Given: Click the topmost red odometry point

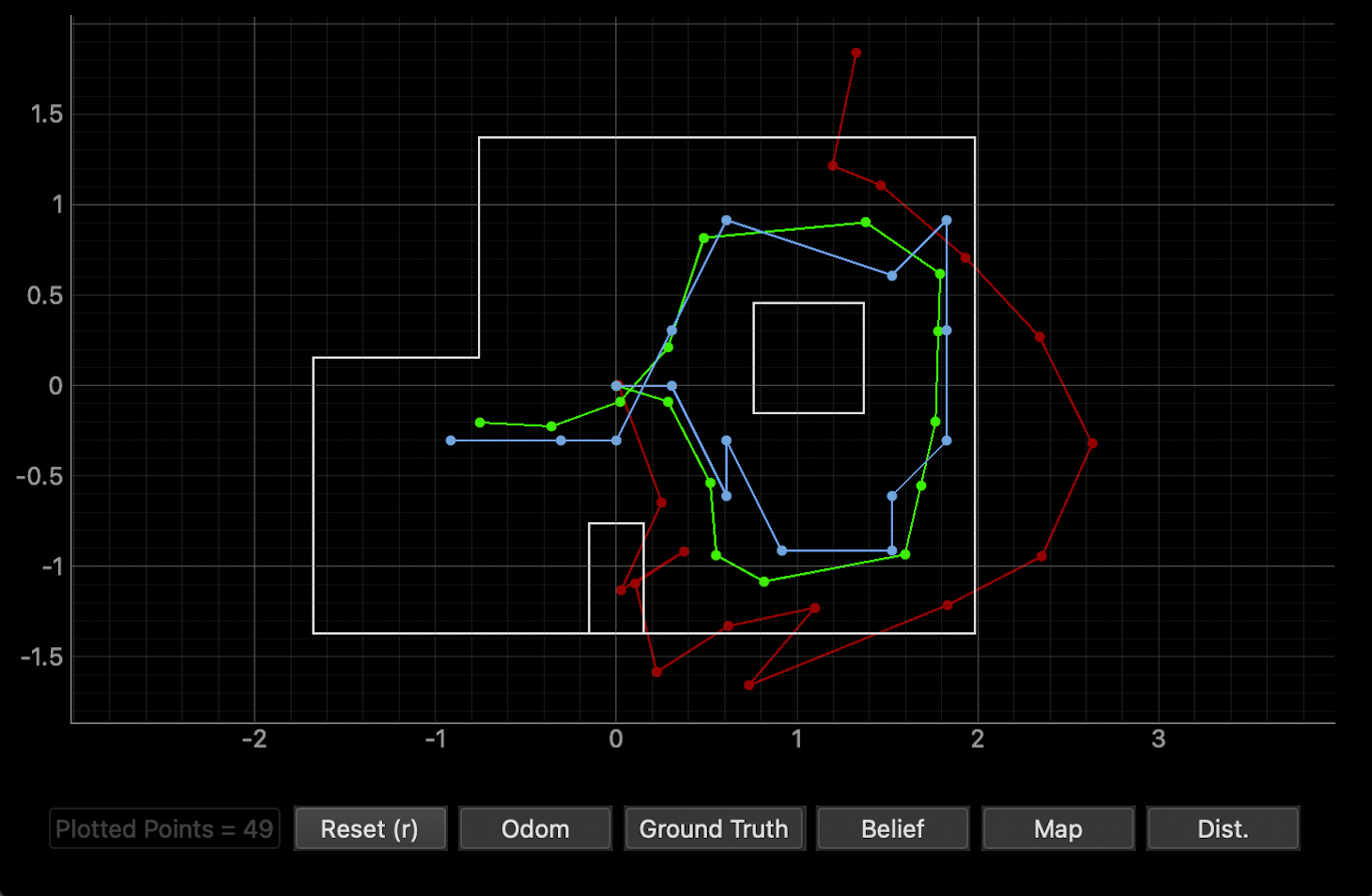Looking at the screenshot, I should pos(856,54).
